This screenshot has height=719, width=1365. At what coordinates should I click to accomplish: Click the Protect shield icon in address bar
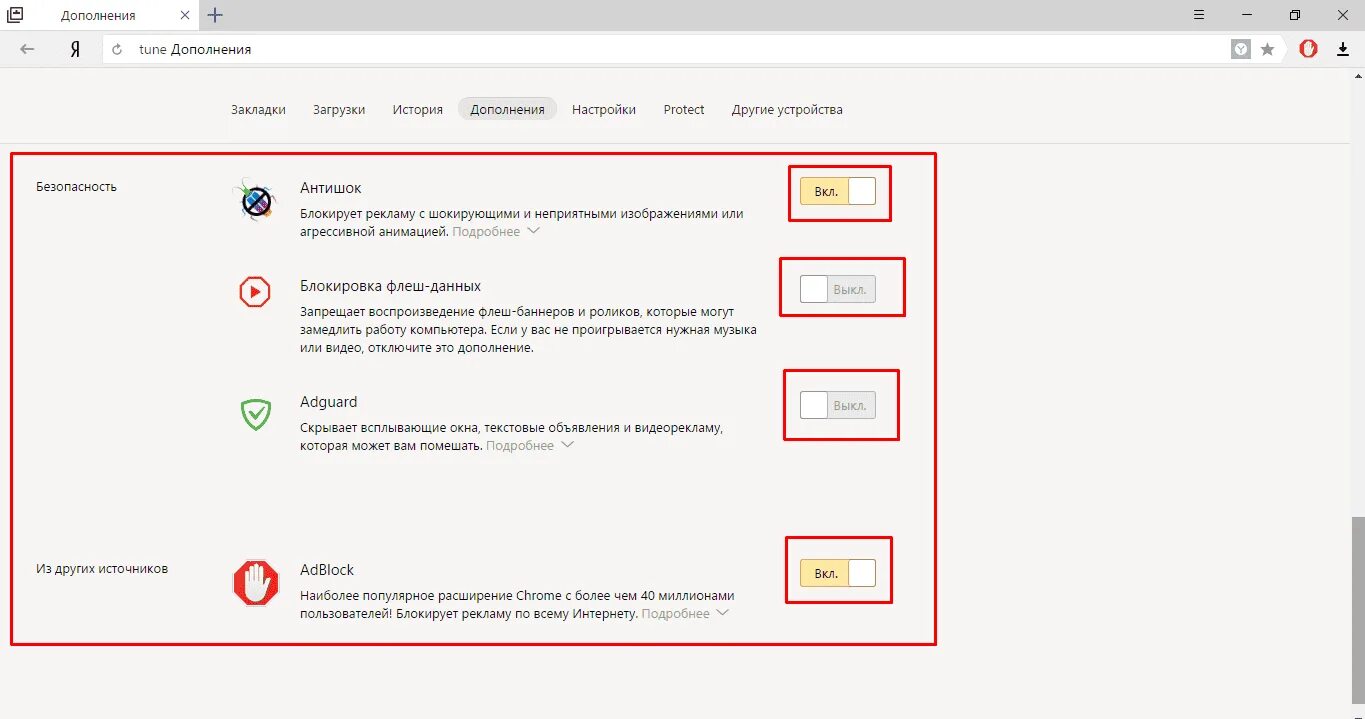[x=1241, y=49]
